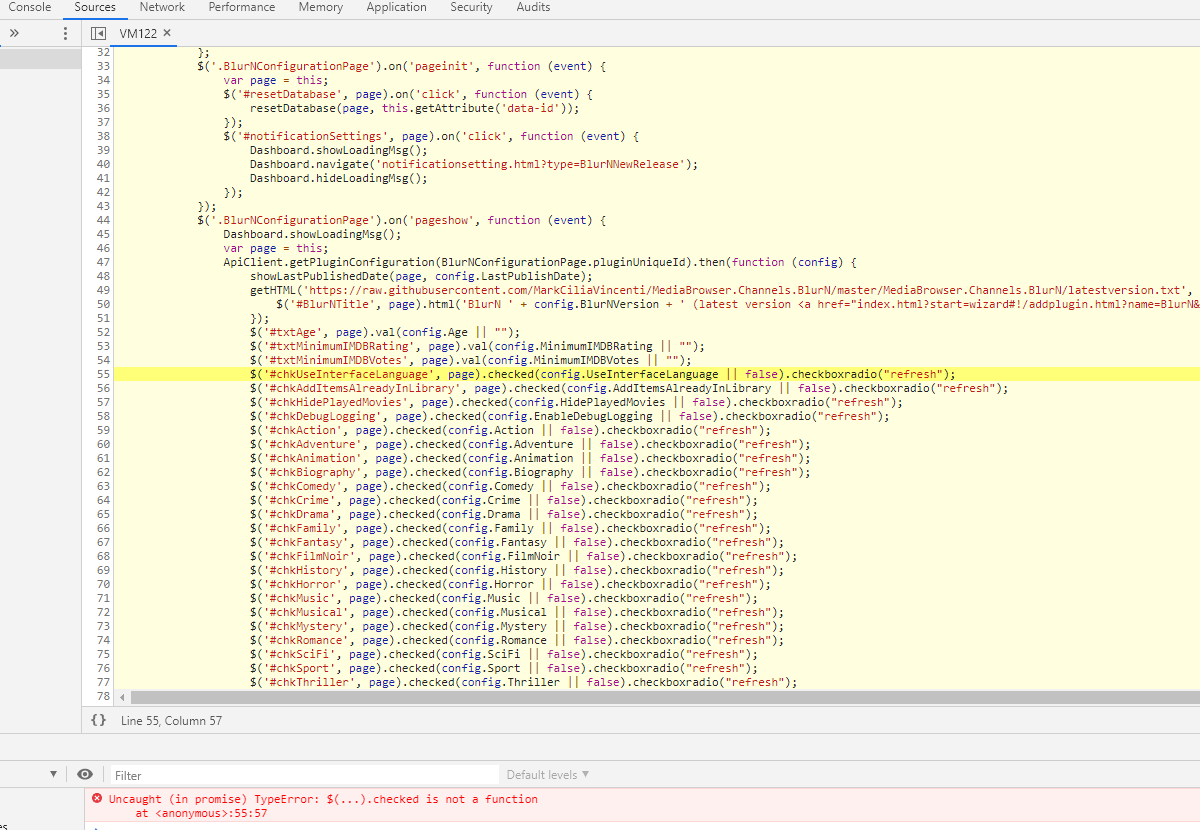This screenshot has width=1200, height=830.
Task: Show hidden panels via the chevron overflow
Action: (13, 32)
